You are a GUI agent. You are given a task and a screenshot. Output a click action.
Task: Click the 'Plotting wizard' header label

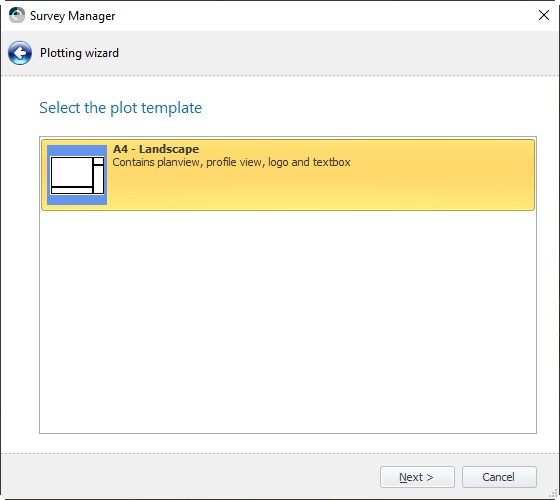79,53
